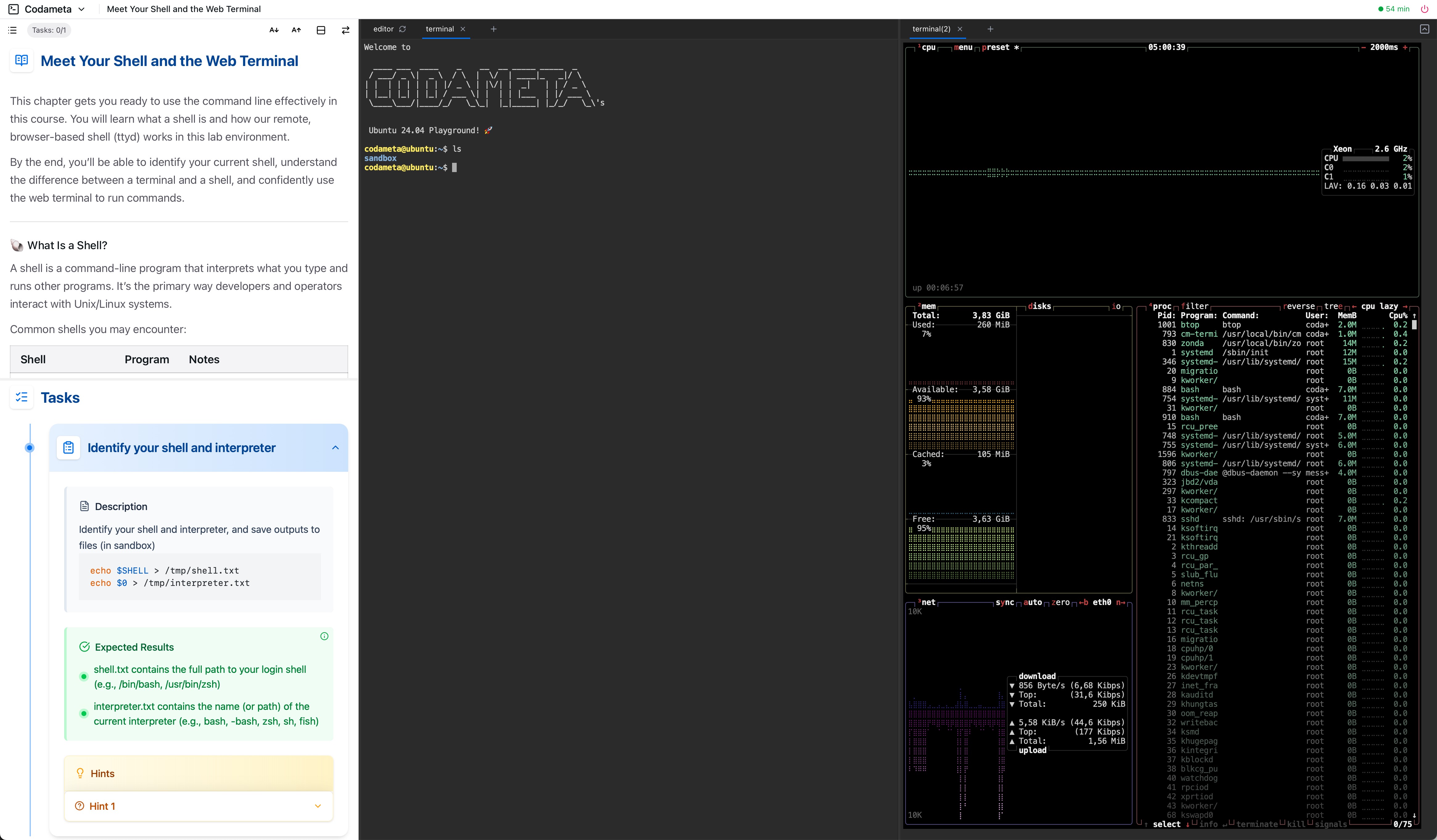Expand Hint 1
This screenshot has height=840, width=1437.
click(x=318, y=806)
